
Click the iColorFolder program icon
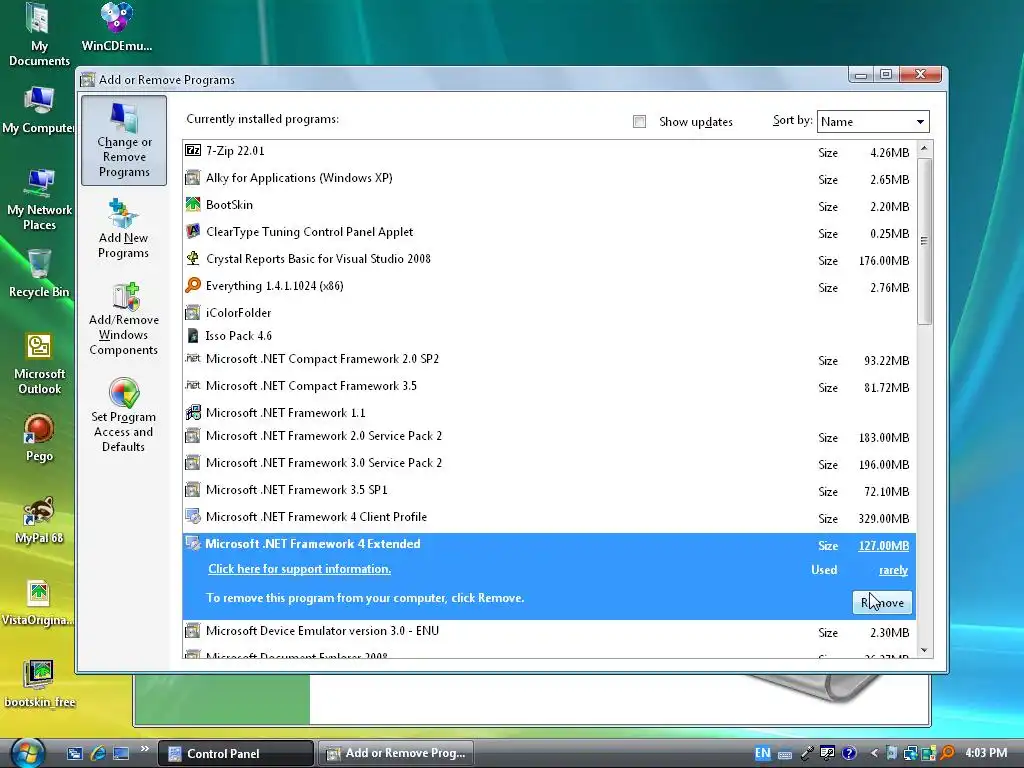pyautogui.click(x=193, y=313)
